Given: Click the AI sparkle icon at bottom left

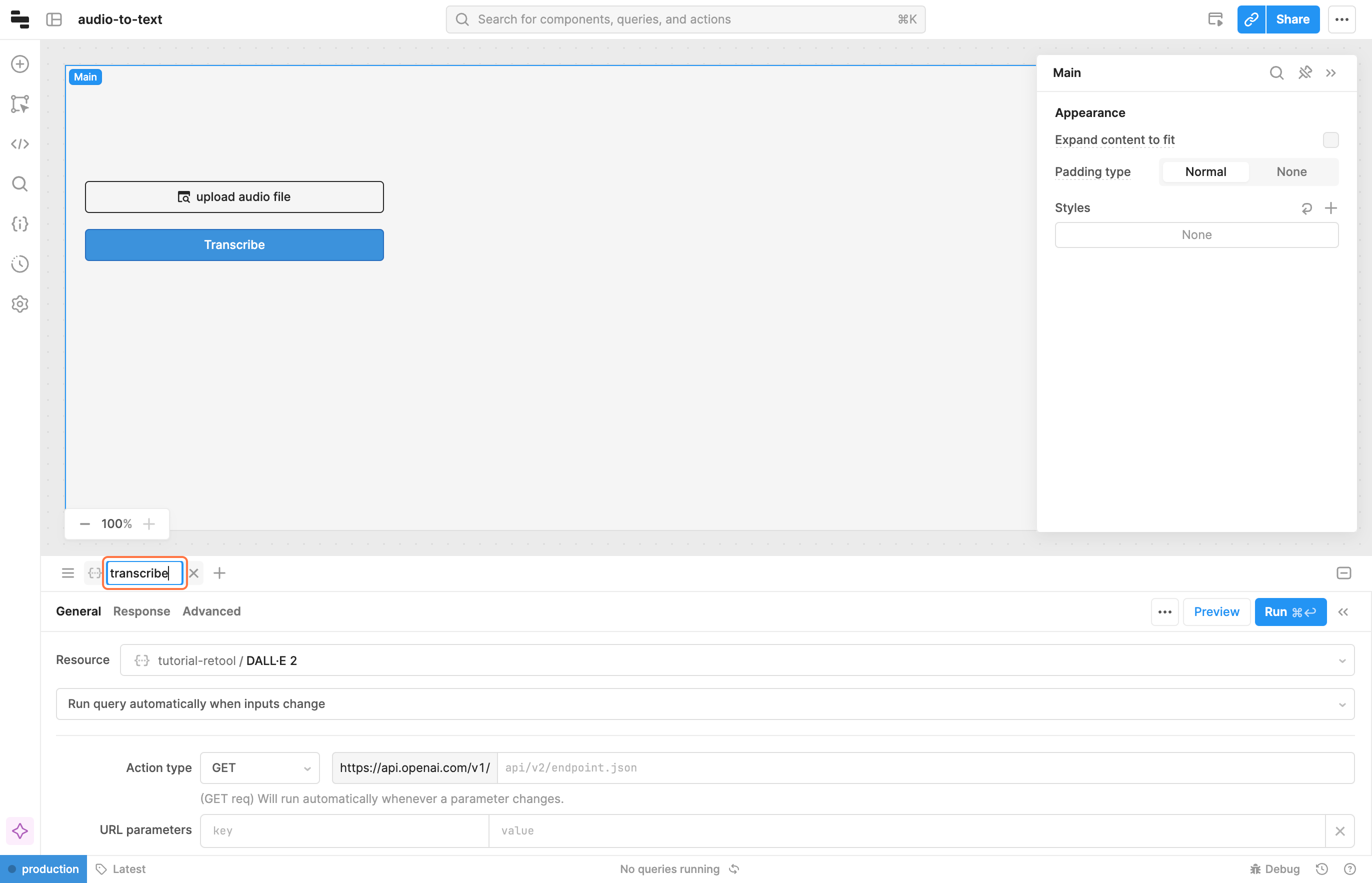Looking at the screenshot, I should pos(20,831).
